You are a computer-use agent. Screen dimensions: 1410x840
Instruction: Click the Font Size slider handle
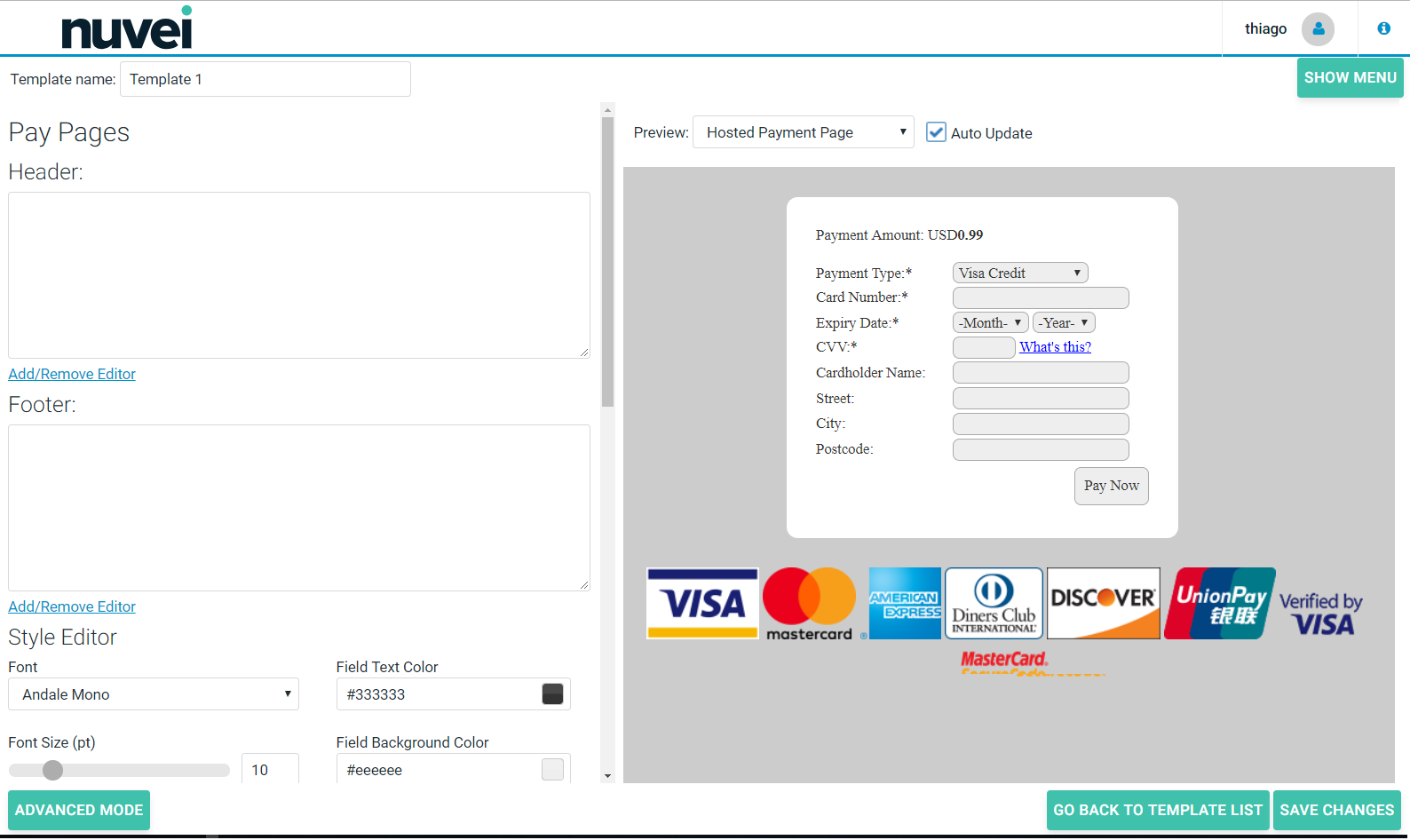click(x=53, y=770)
